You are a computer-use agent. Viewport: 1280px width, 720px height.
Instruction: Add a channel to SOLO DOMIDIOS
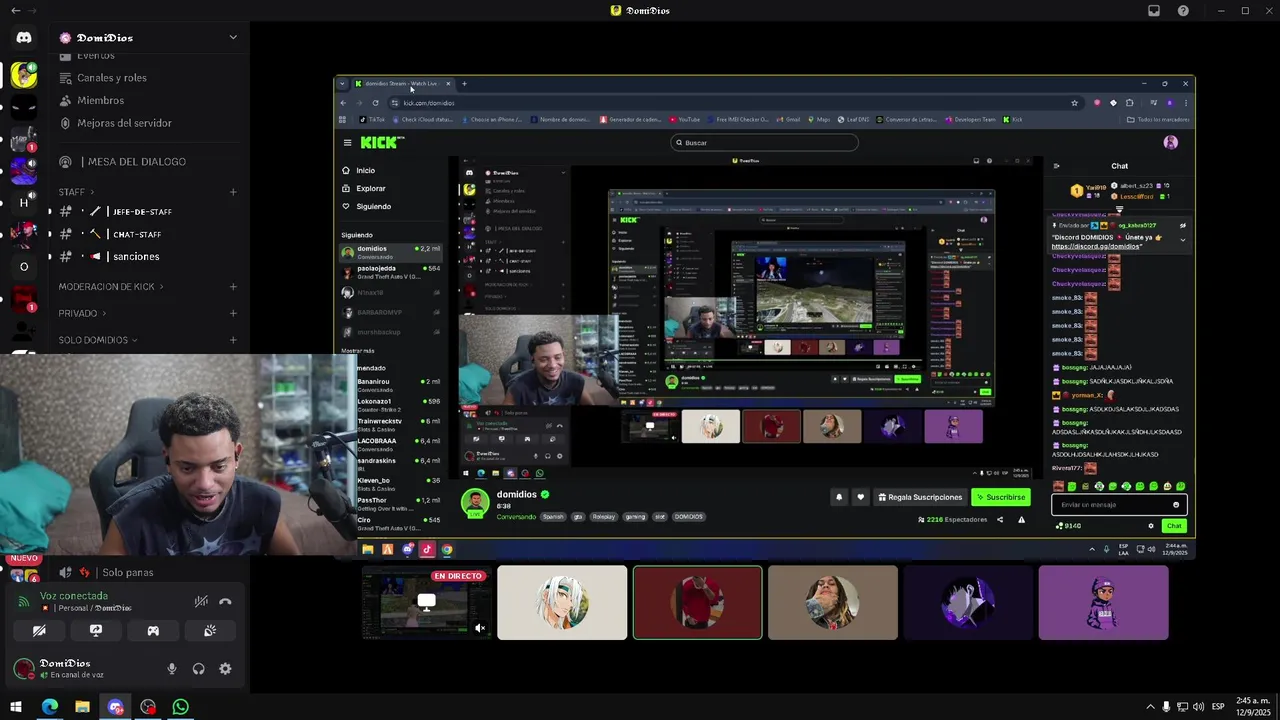[x=233, y=340]
